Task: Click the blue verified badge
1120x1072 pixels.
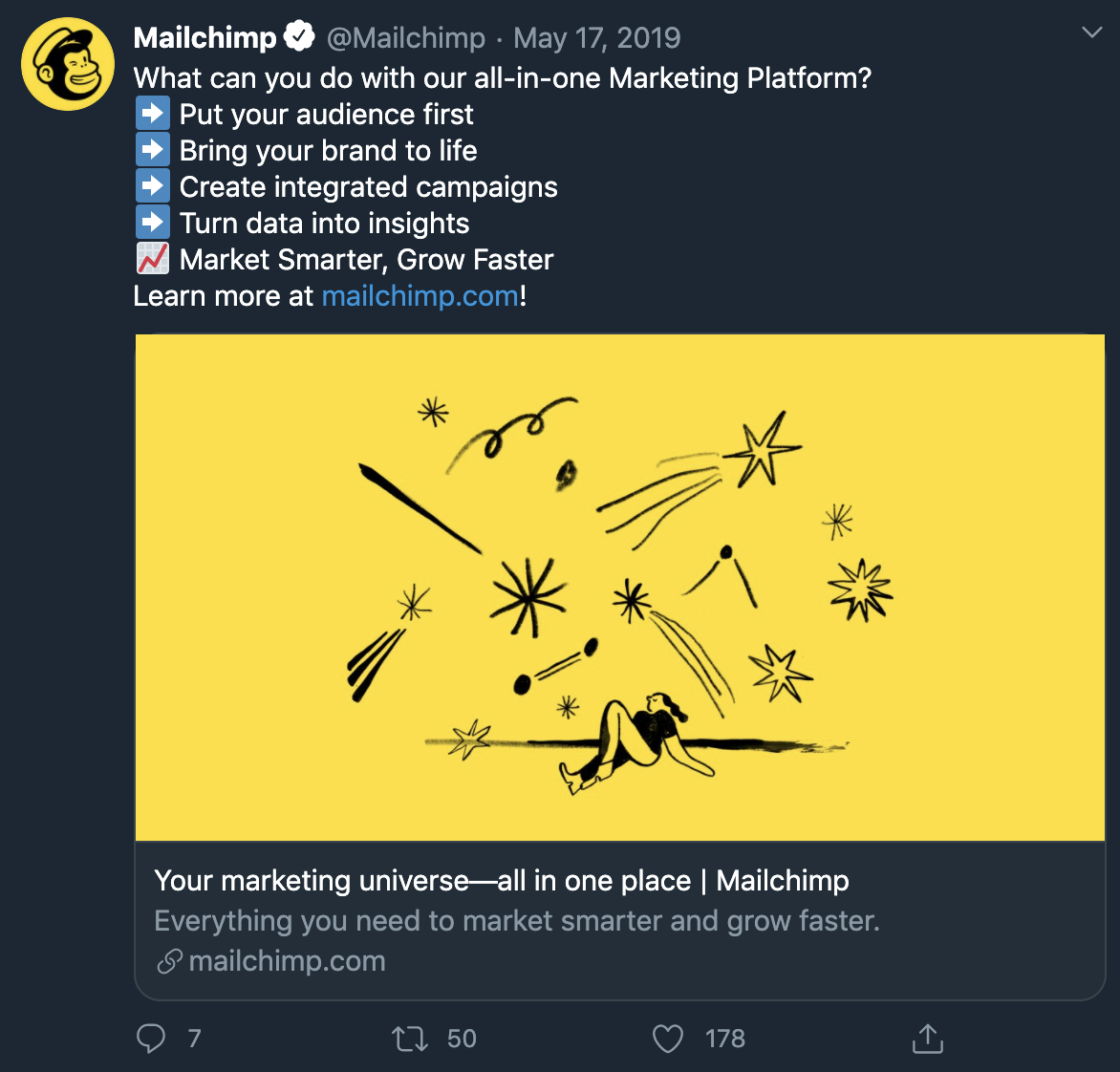Action: click(299, 38)
